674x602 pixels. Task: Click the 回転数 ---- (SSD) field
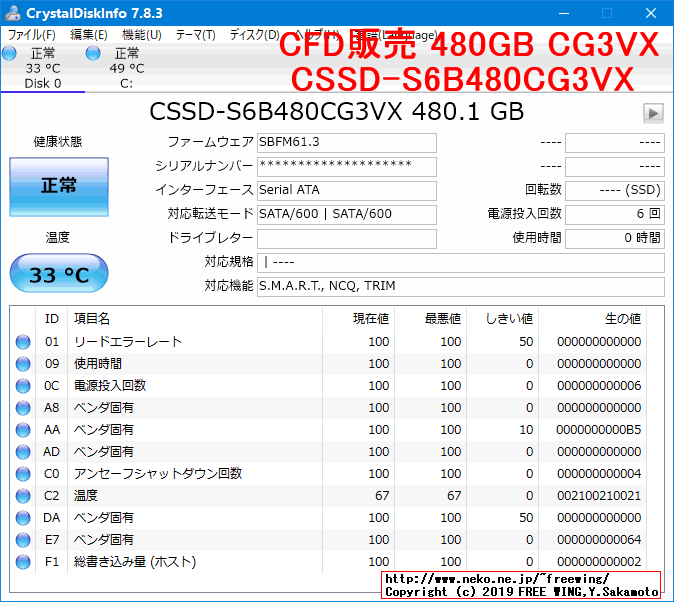click(615, 190)
